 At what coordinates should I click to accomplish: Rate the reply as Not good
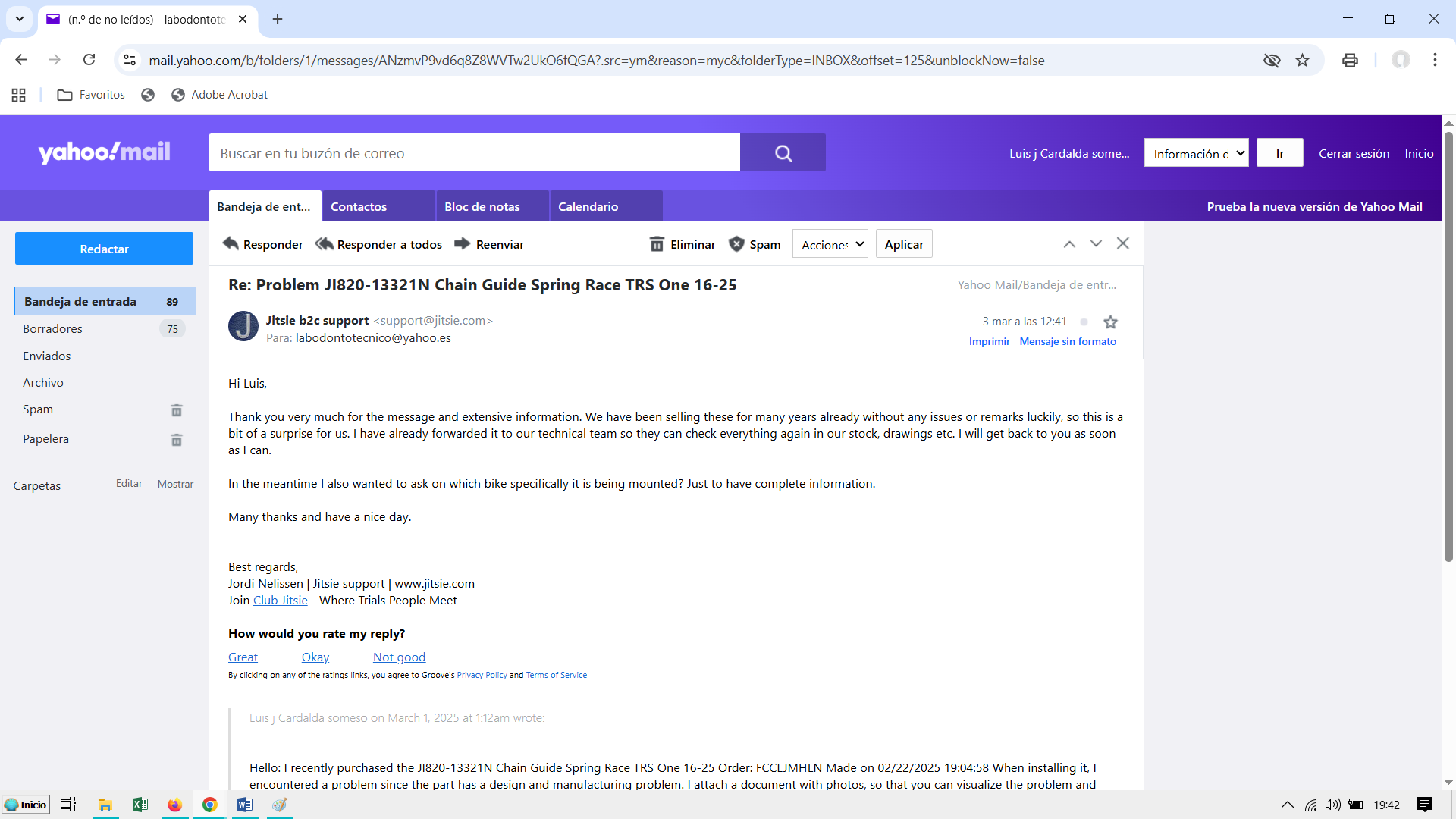point(399,657)
